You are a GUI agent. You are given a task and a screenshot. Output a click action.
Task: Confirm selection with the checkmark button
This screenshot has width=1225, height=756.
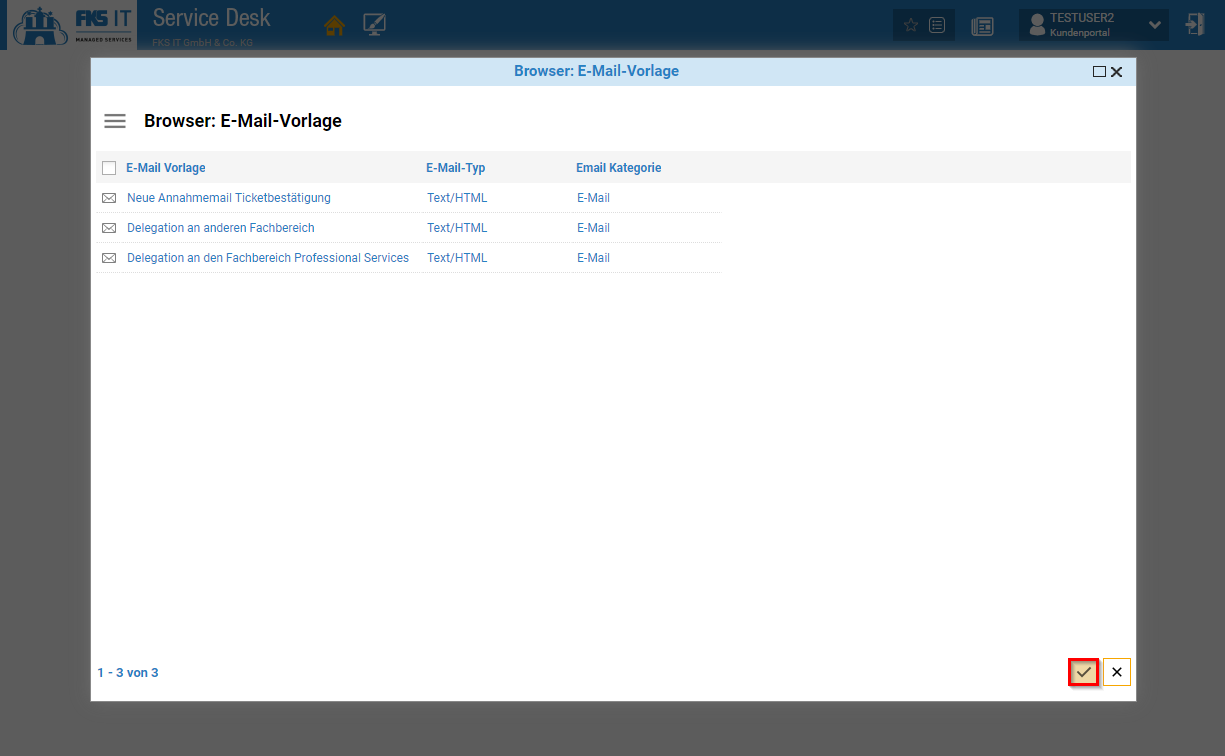point(1083,672)
